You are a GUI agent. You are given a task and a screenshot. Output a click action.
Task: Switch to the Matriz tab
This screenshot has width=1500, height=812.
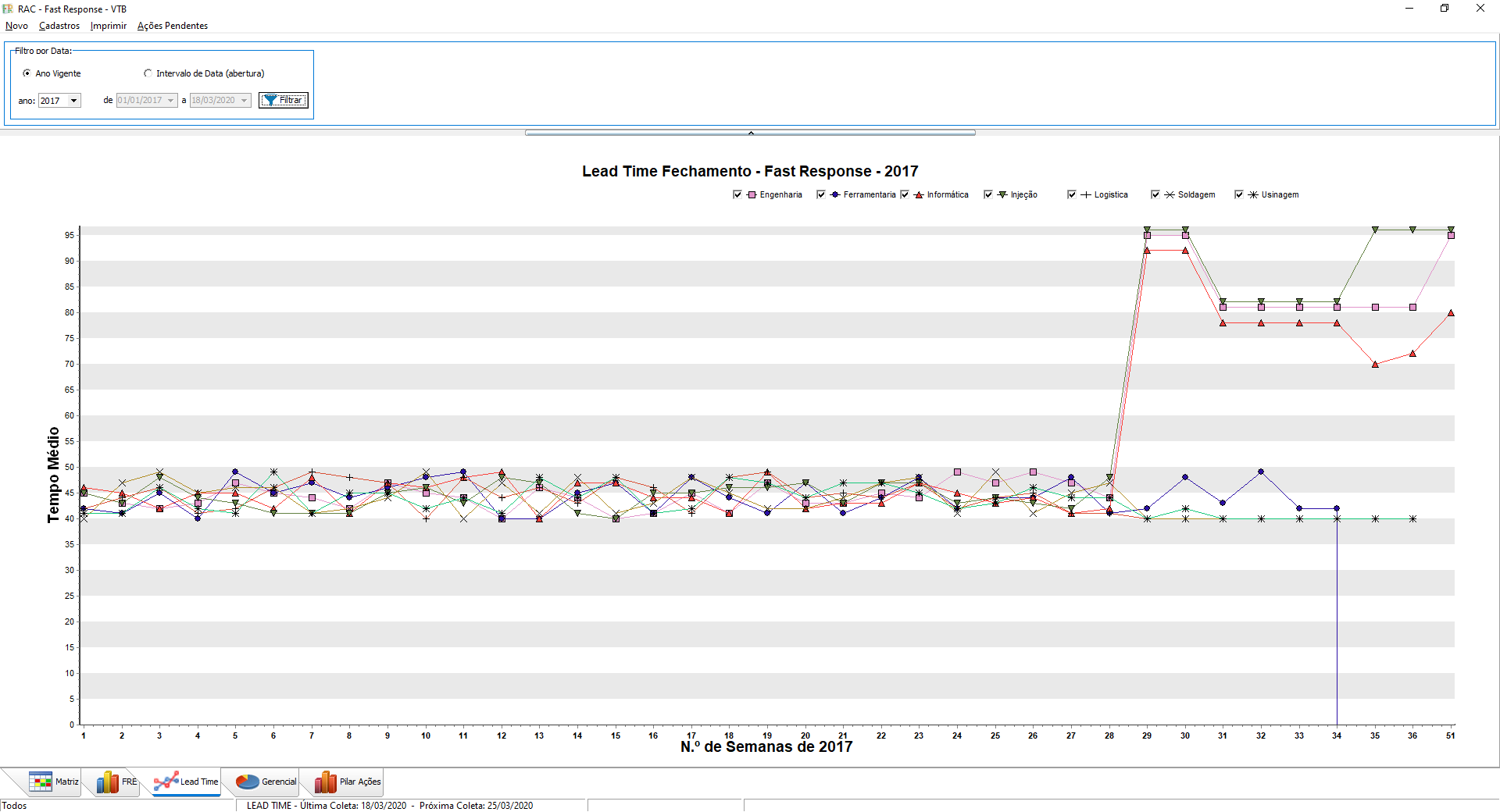coord(53,782)
